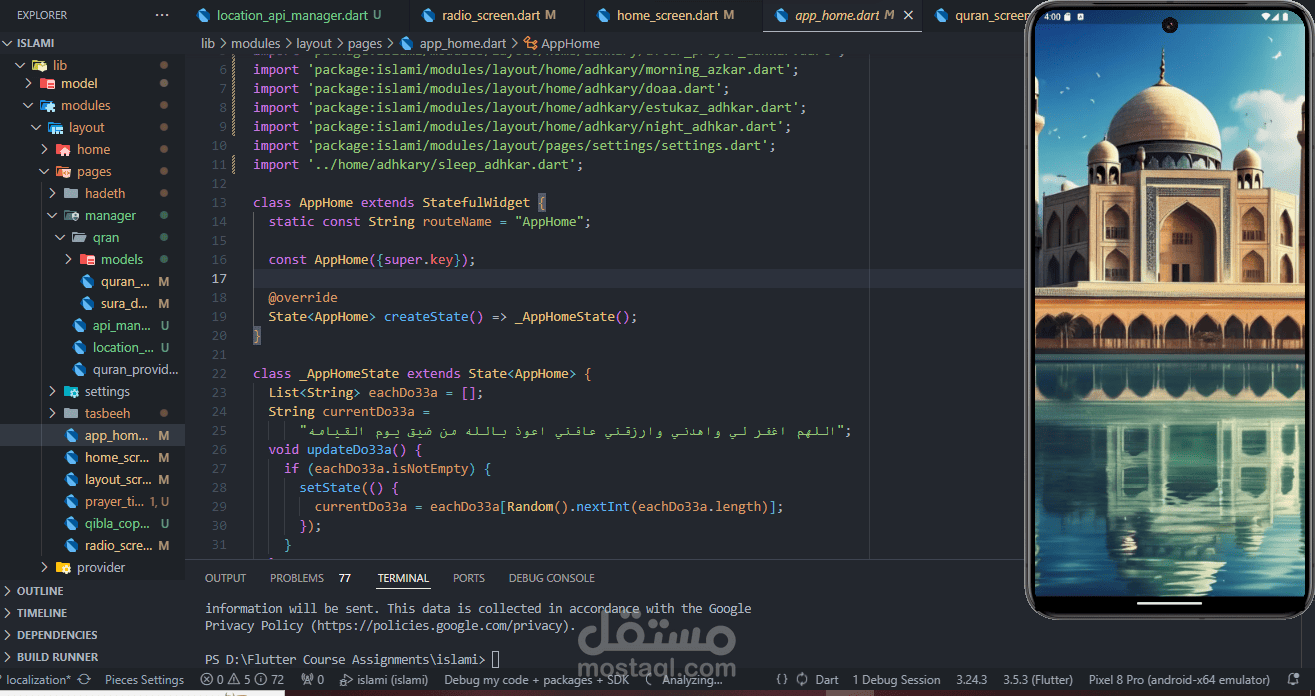This screenshot has width=1315, height=696.
Task: Open the Explorer more actions ellipsis
Action: [x=162, y=15]
